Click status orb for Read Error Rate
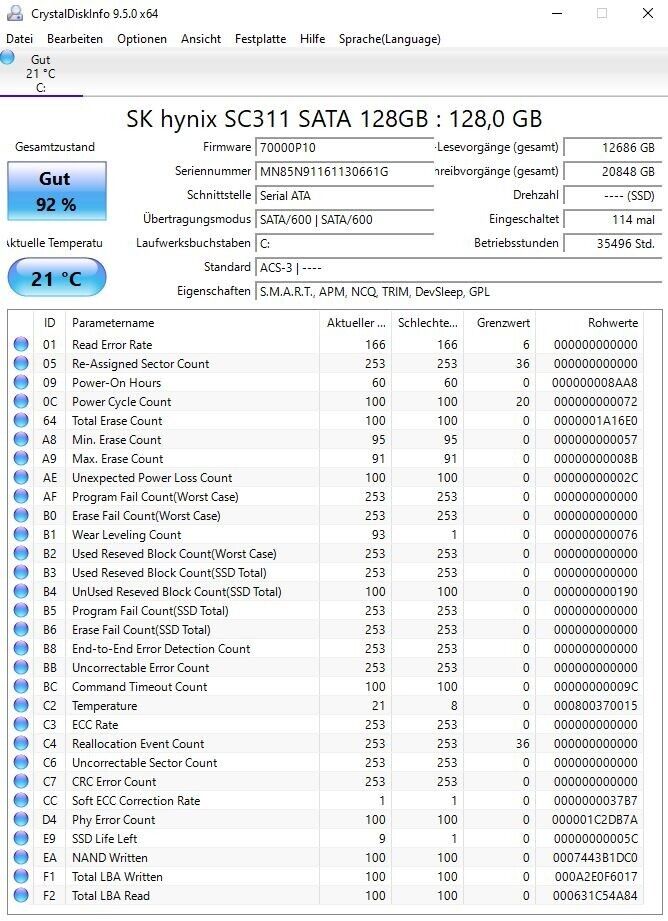Screen dimensions: 668x921 click(x=21, y=344)
